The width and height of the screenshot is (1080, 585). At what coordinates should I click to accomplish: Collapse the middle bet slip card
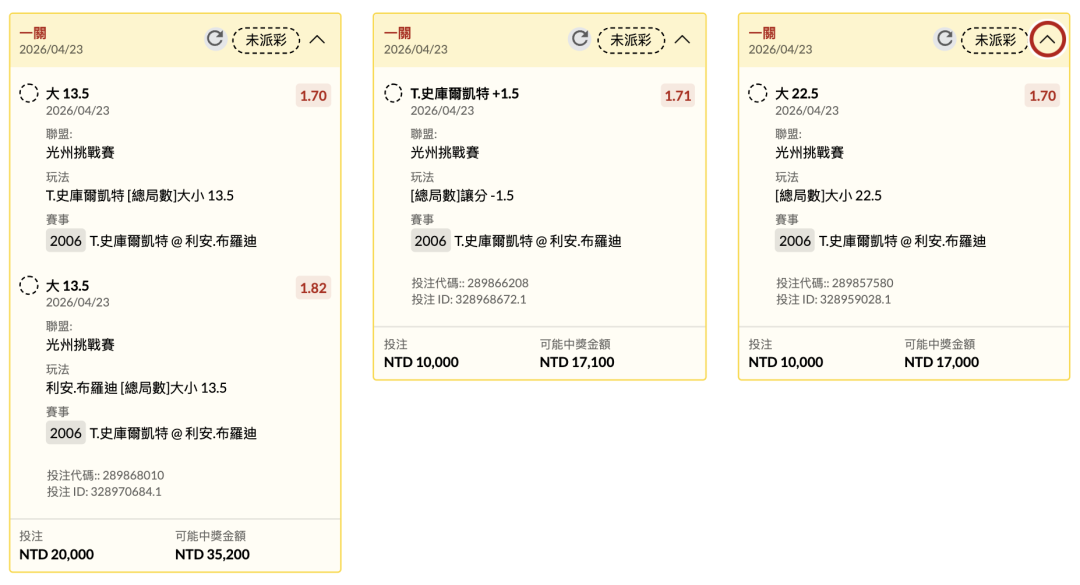coord(682,40)
